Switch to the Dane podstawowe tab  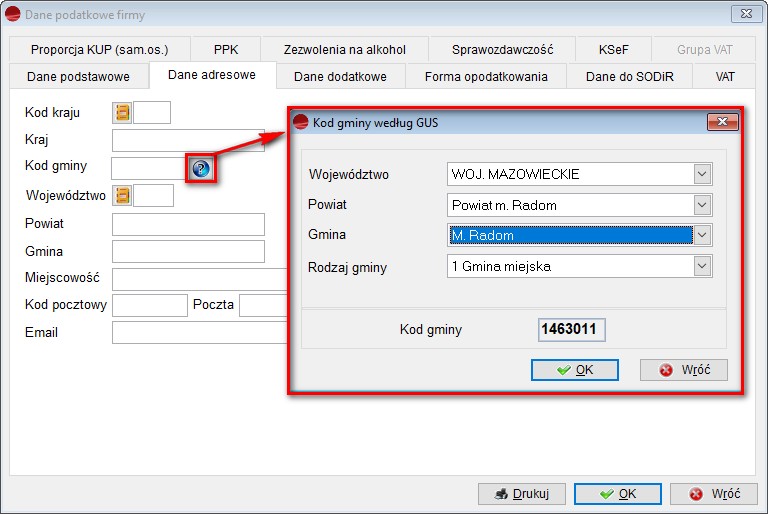pyautogui.click(x=80, y=76)
